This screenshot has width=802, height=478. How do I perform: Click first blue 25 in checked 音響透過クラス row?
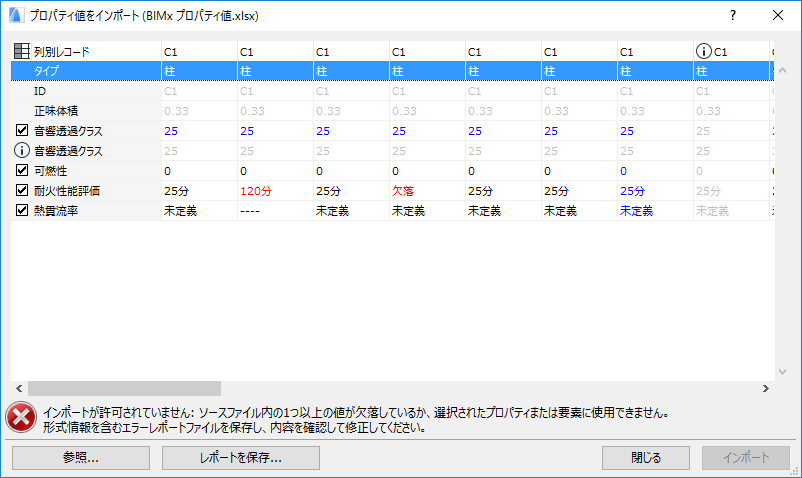[x=171, y=131]
